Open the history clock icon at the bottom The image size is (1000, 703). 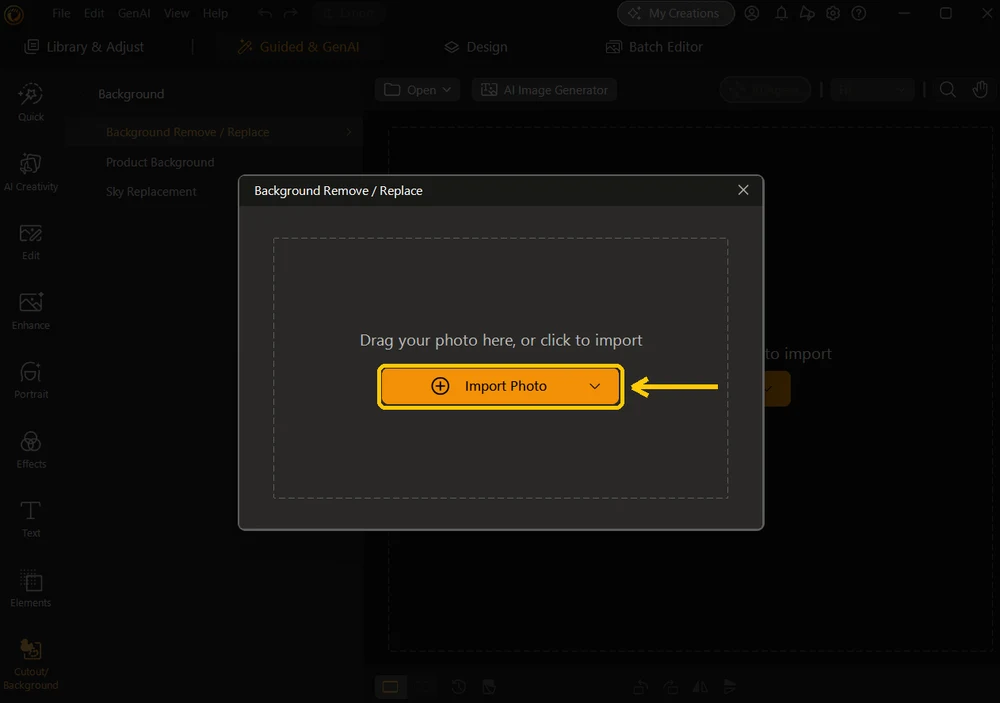[x=459, y=687]
